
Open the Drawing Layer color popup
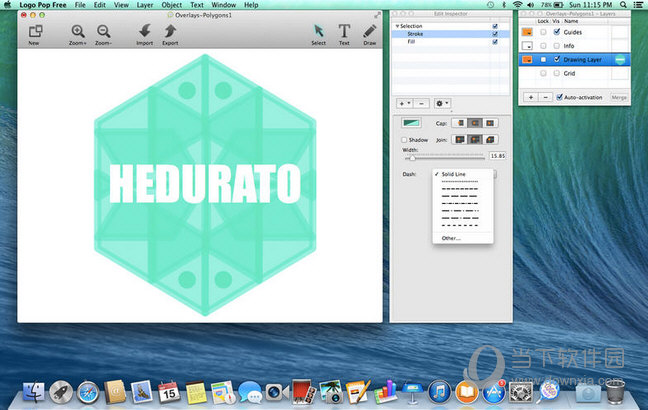(527, 60)
